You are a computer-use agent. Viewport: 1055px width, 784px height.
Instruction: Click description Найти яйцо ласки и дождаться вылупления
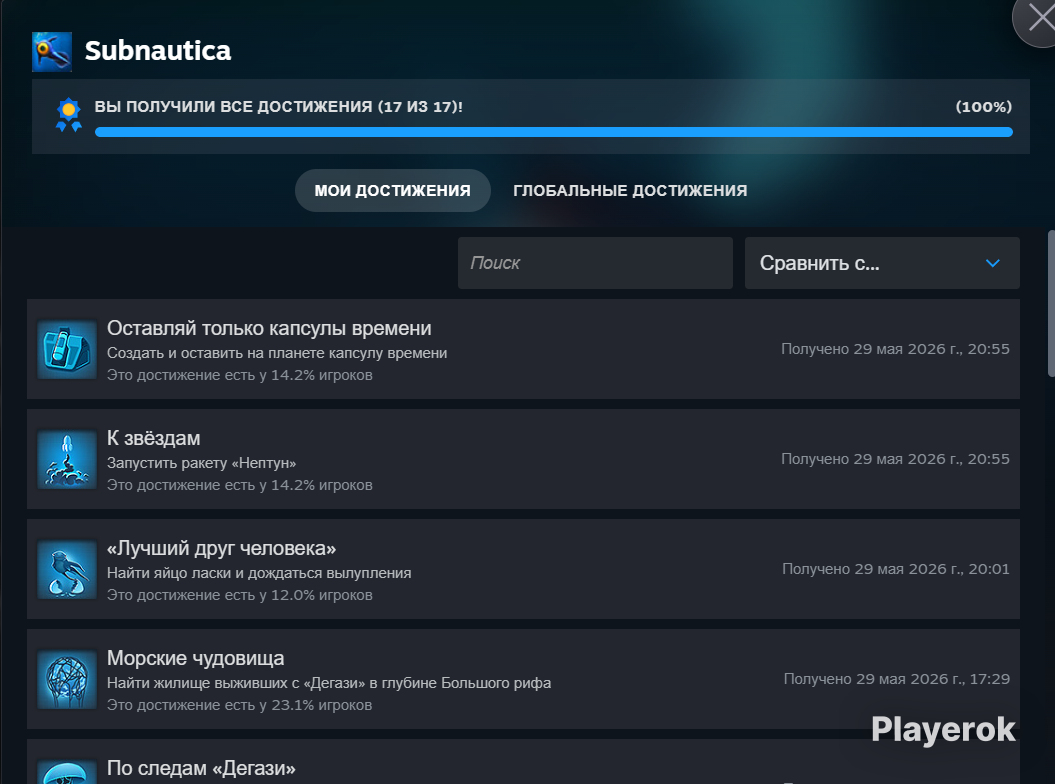tap(259, 573)
